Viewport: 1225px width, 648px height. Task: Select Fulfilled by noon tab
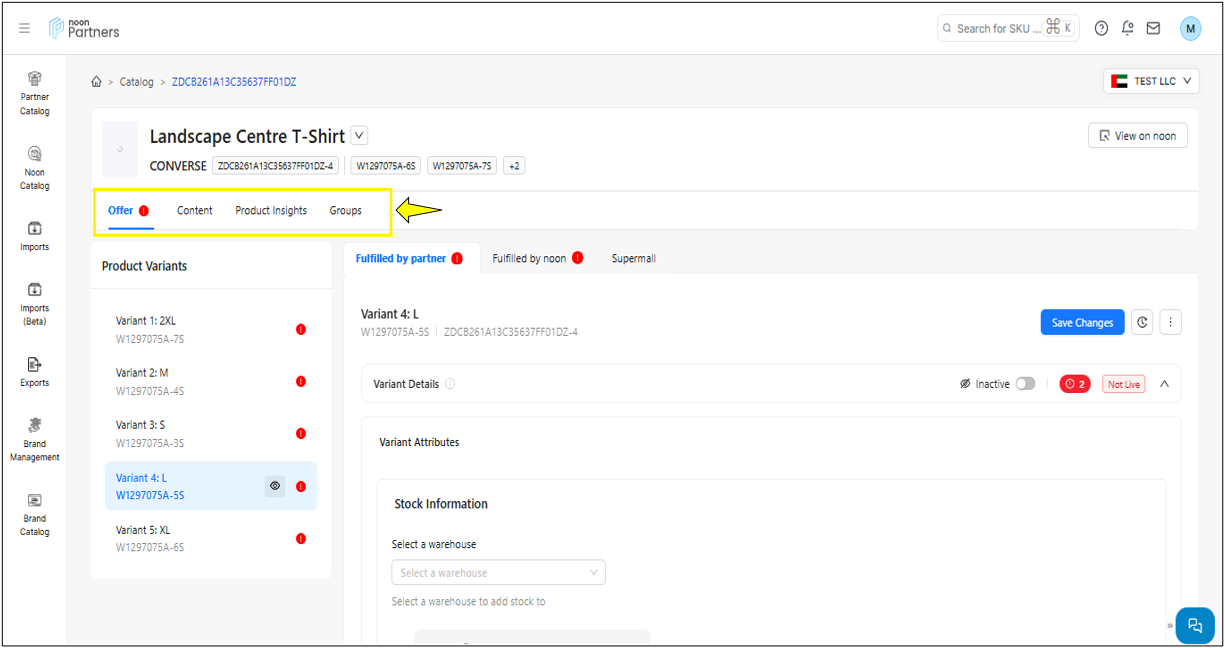pos(538,258)
